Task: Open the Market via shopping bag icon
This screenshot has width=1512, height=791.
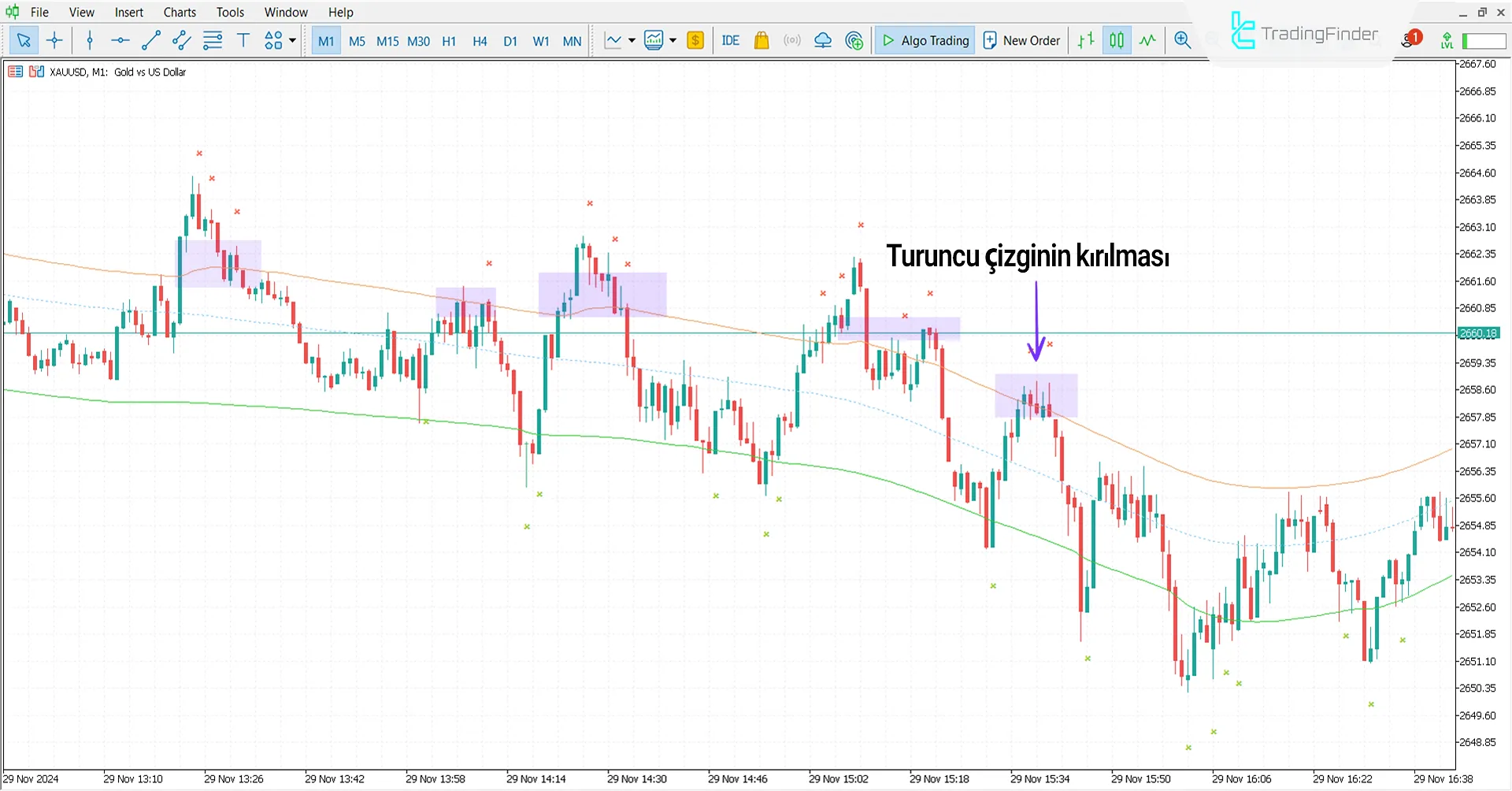Action: pos(762,40)
